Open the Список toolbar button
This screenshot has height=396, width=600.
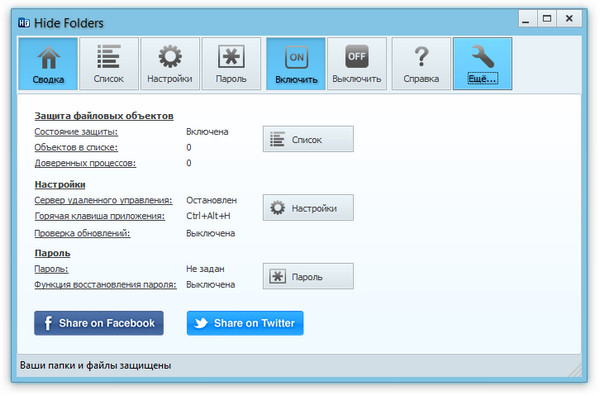tap(109, 64)
